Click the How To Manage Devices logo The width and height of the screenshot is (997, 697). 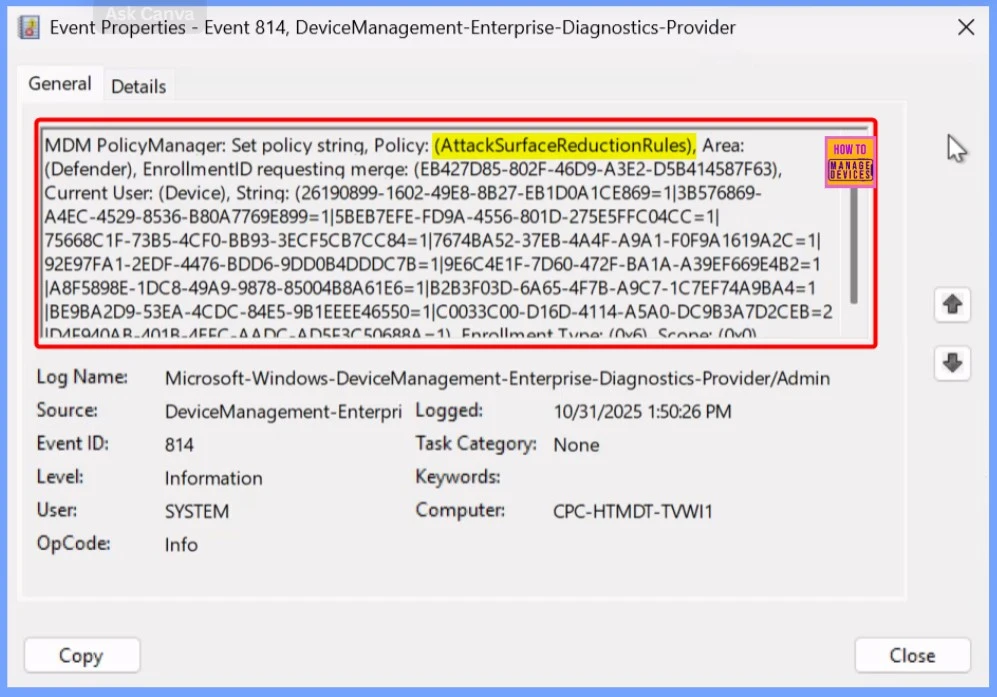pyautogui.click(x=849, y=160)
